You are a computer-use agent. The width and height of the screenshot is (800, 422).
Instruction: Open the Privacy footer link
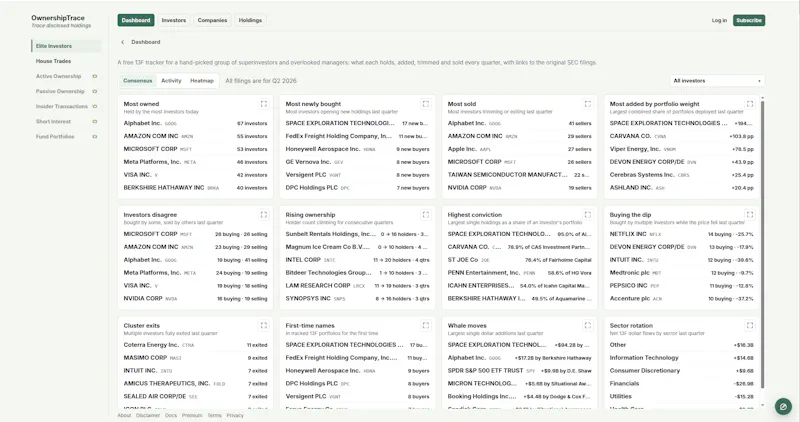(235, 415)
